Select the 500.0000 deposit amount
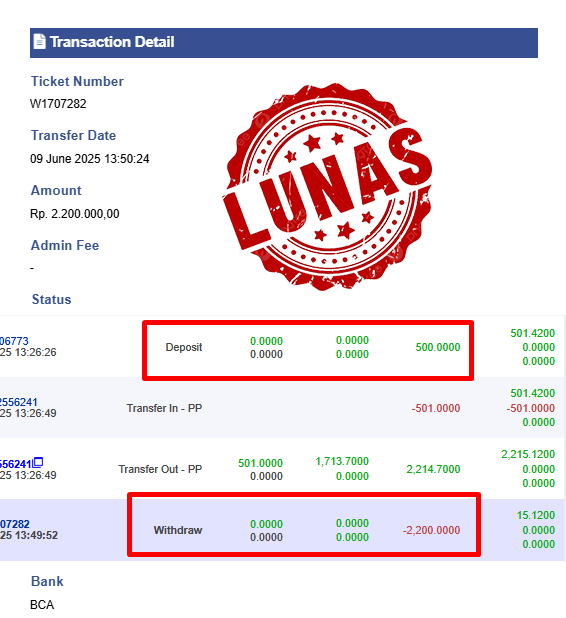The height and width of the screenshot is (618, 566). [x=438, y=347]
